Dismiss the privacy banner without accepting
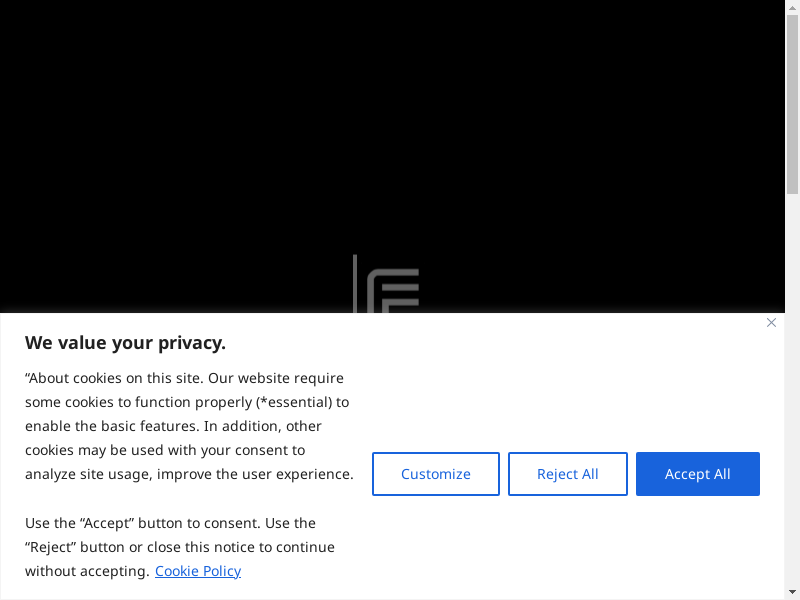Screen dimensions: 800x600 [x=771, y=323]
